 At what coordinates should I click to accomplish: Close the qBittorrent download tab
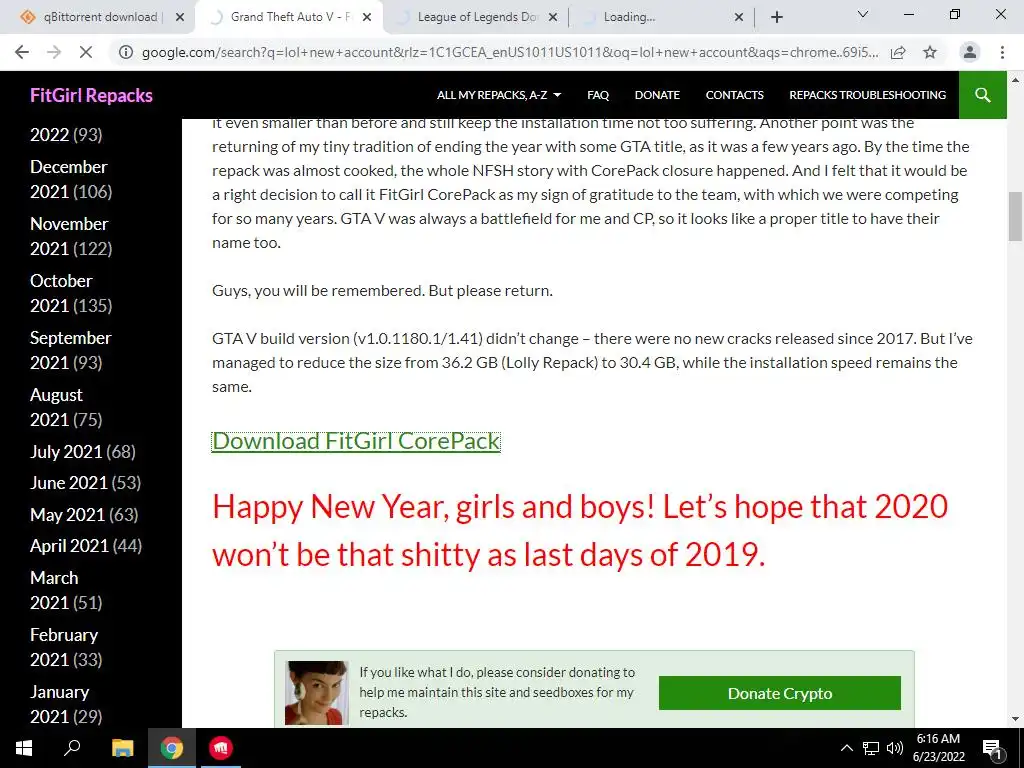[180, 17]
